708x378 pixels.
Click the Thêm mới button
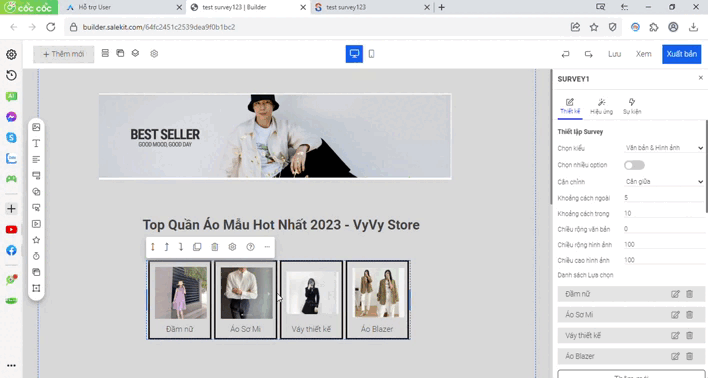pyautogui.click(x=64, y=54)
